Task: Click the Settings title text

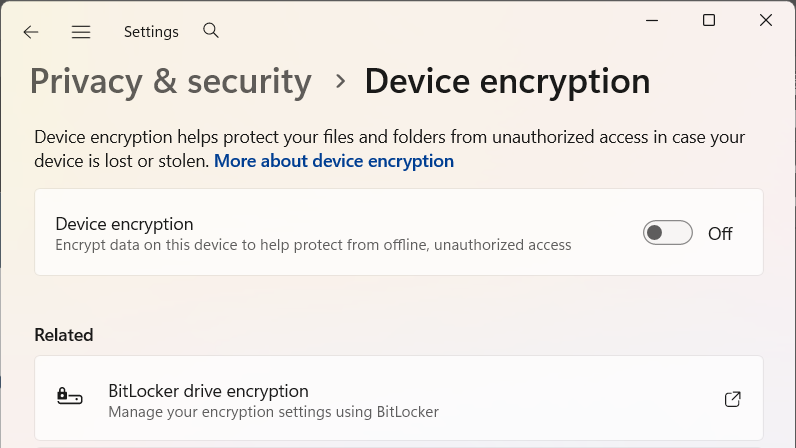Action: pos(151,32)
